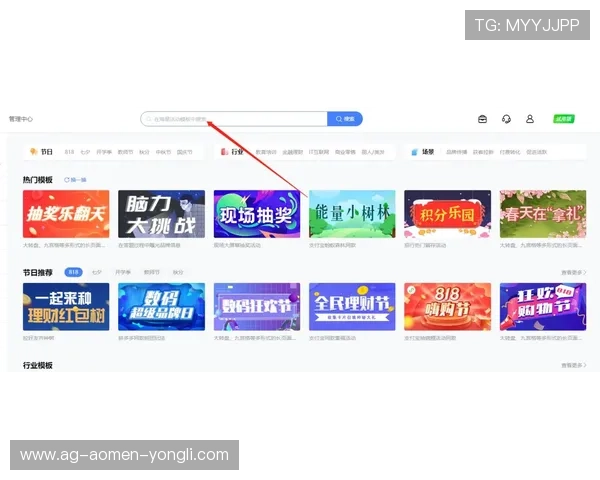Select 中秋节 in the 节日 category bar
The image size is (600, 480).
pyautogui.click(x=163, y=152)
